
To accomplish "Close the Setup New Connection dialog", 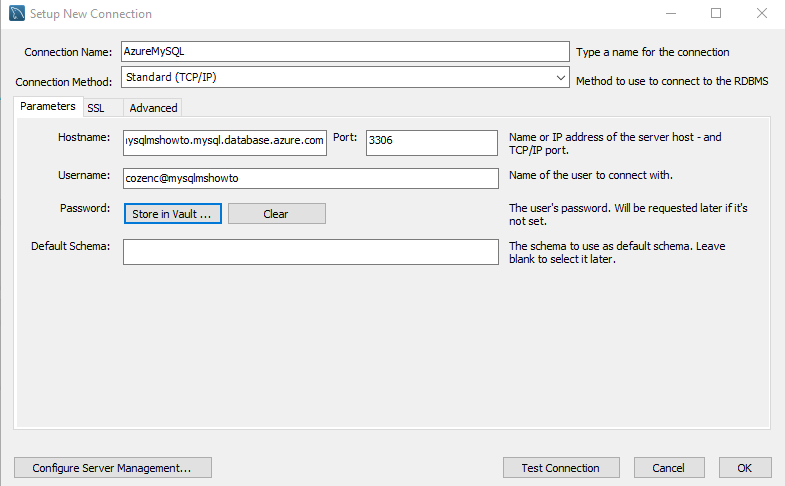I will [x=761, y=14].
